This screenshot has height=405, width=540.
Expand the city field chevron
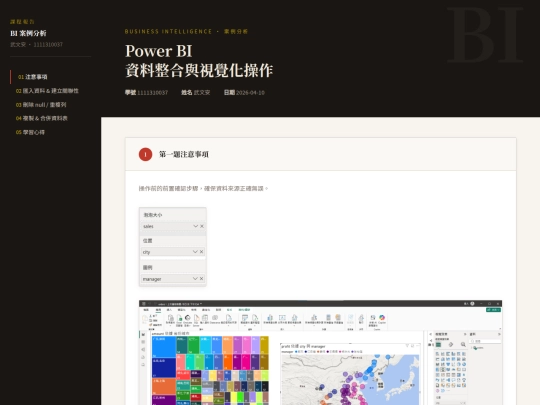click(195, 252)
